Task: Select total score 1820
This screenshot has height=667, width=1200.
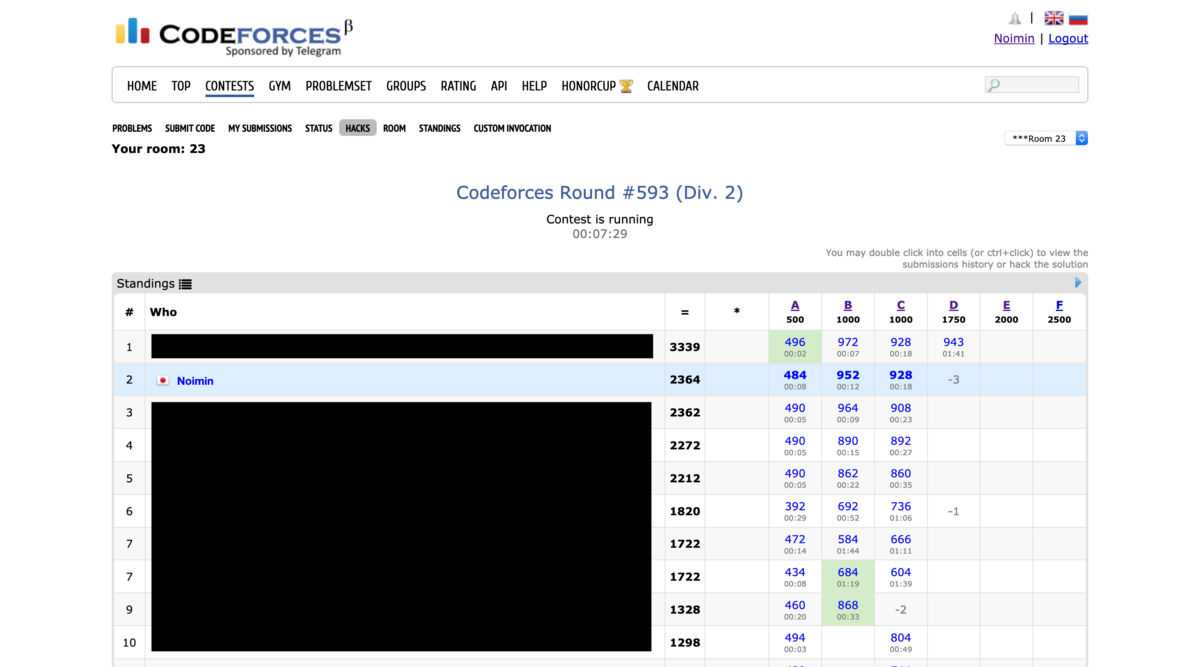Action: (x=685, y=511)
